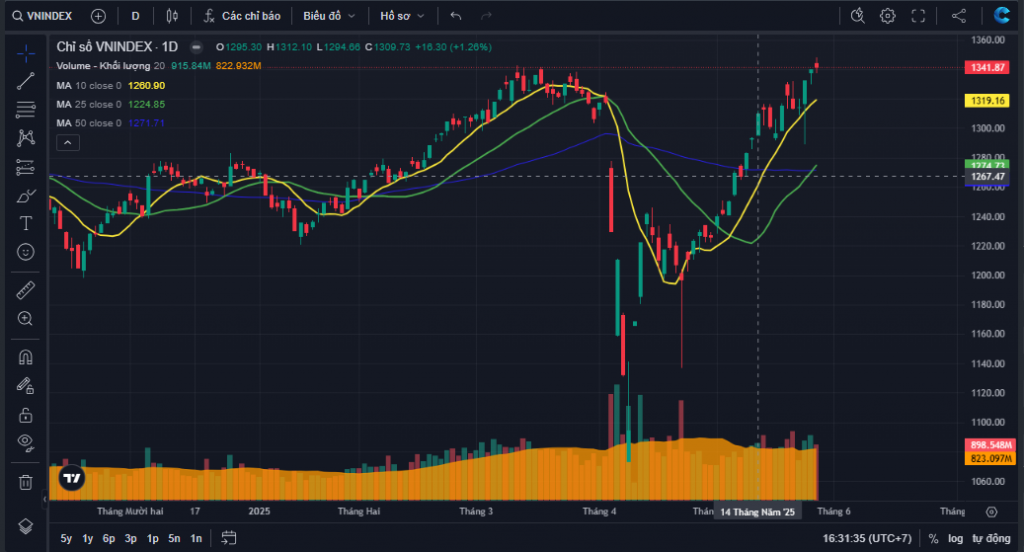Set time range to 5y
The width and height of the screenshot is (1024, 552).
click(66, 539)
